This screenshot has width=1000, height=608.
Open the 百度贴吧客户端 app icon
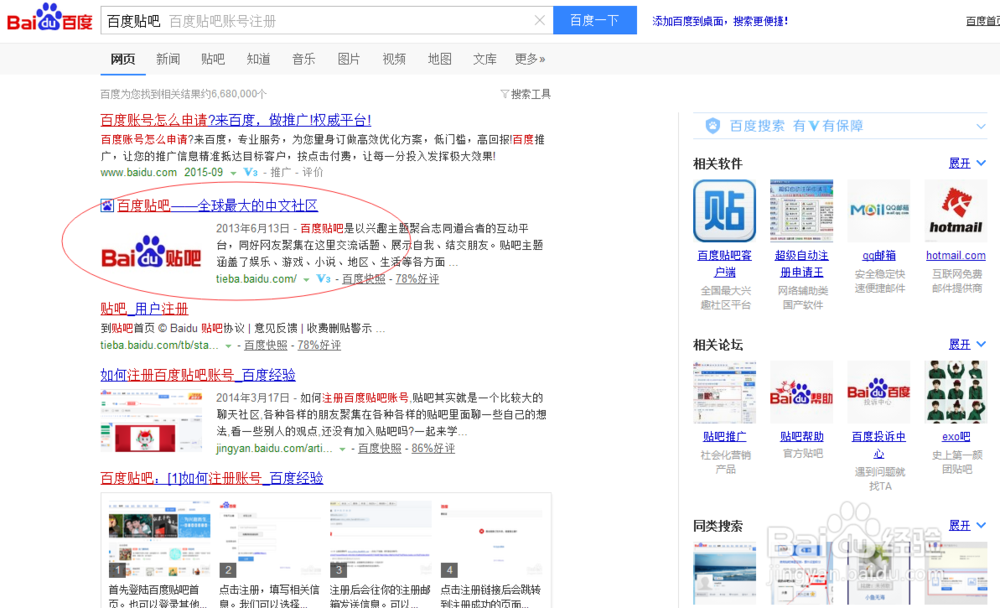click(x=724, y=211)
